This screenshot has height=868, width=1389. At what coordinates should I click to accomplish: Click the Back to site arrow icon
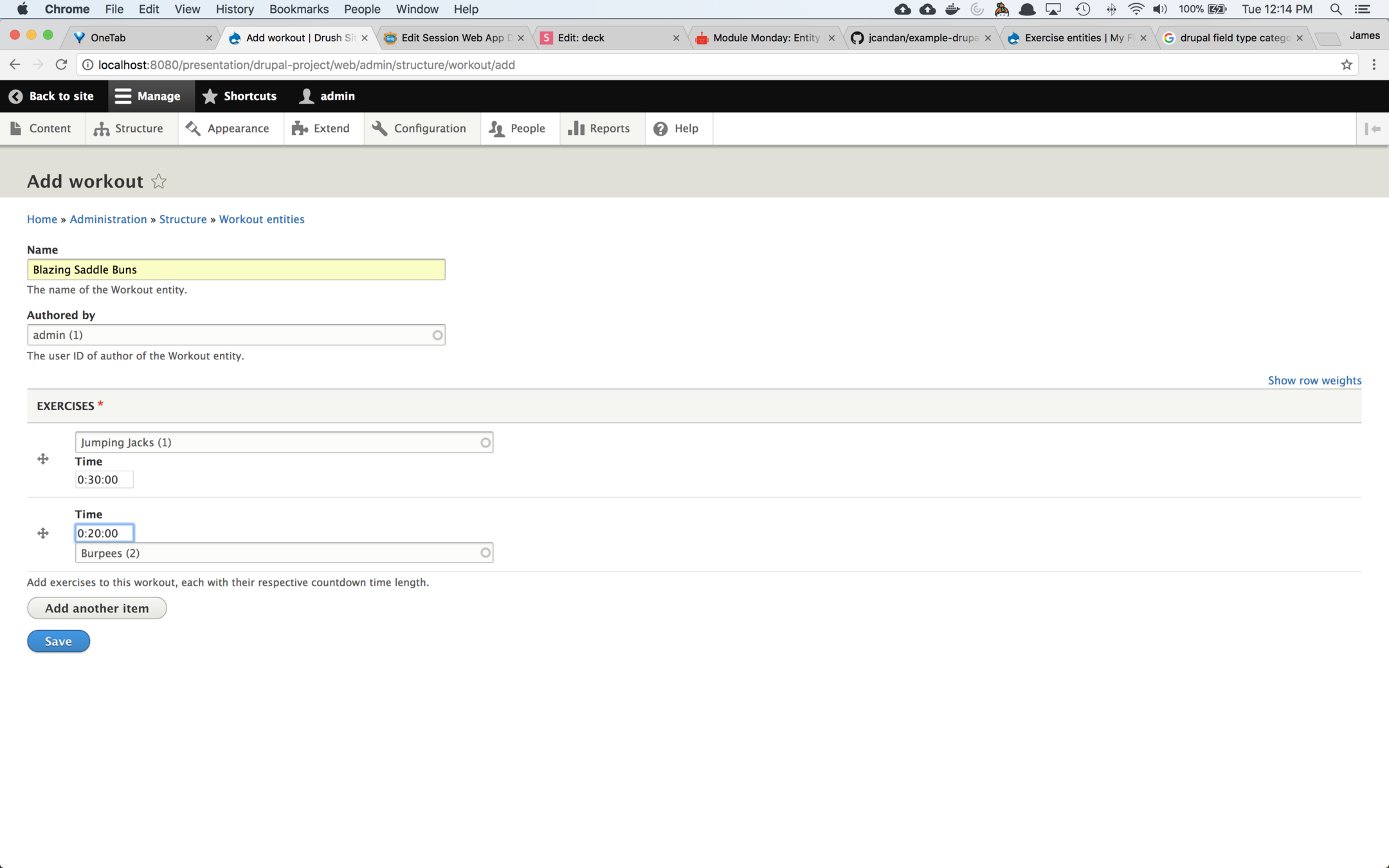[15, 96]
